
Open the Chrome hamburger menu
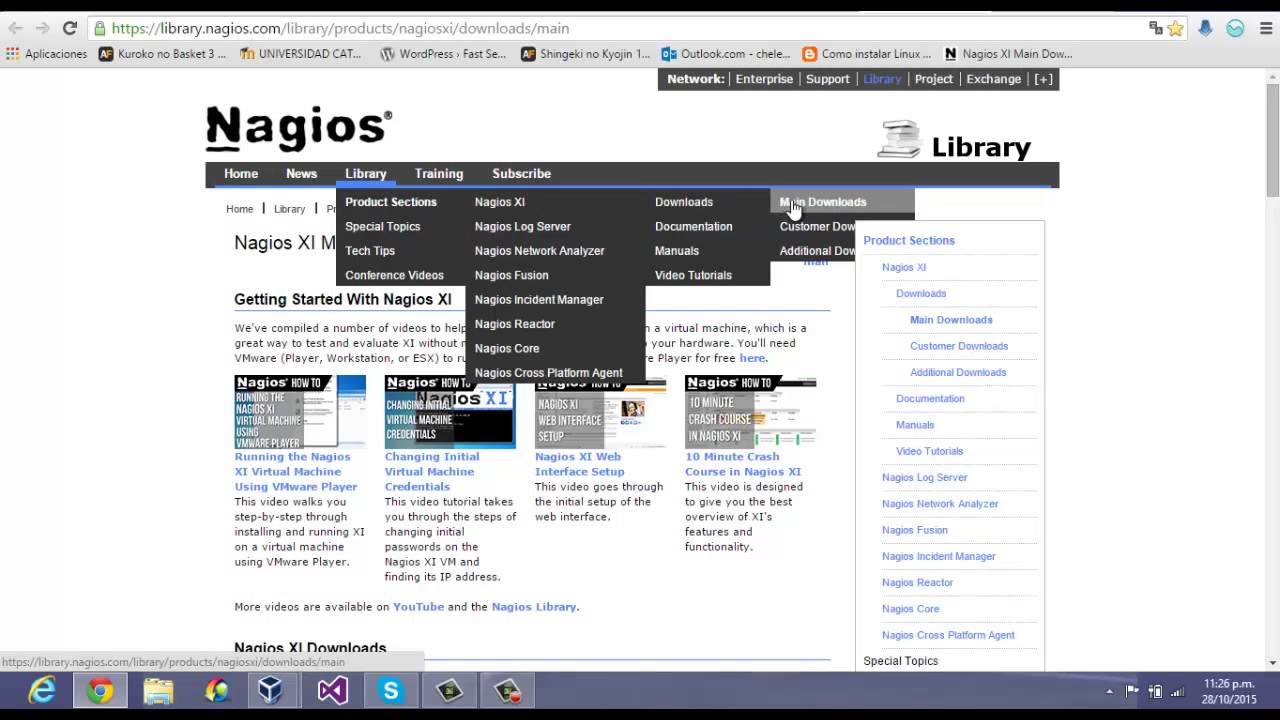click(x=1264, y=29)
